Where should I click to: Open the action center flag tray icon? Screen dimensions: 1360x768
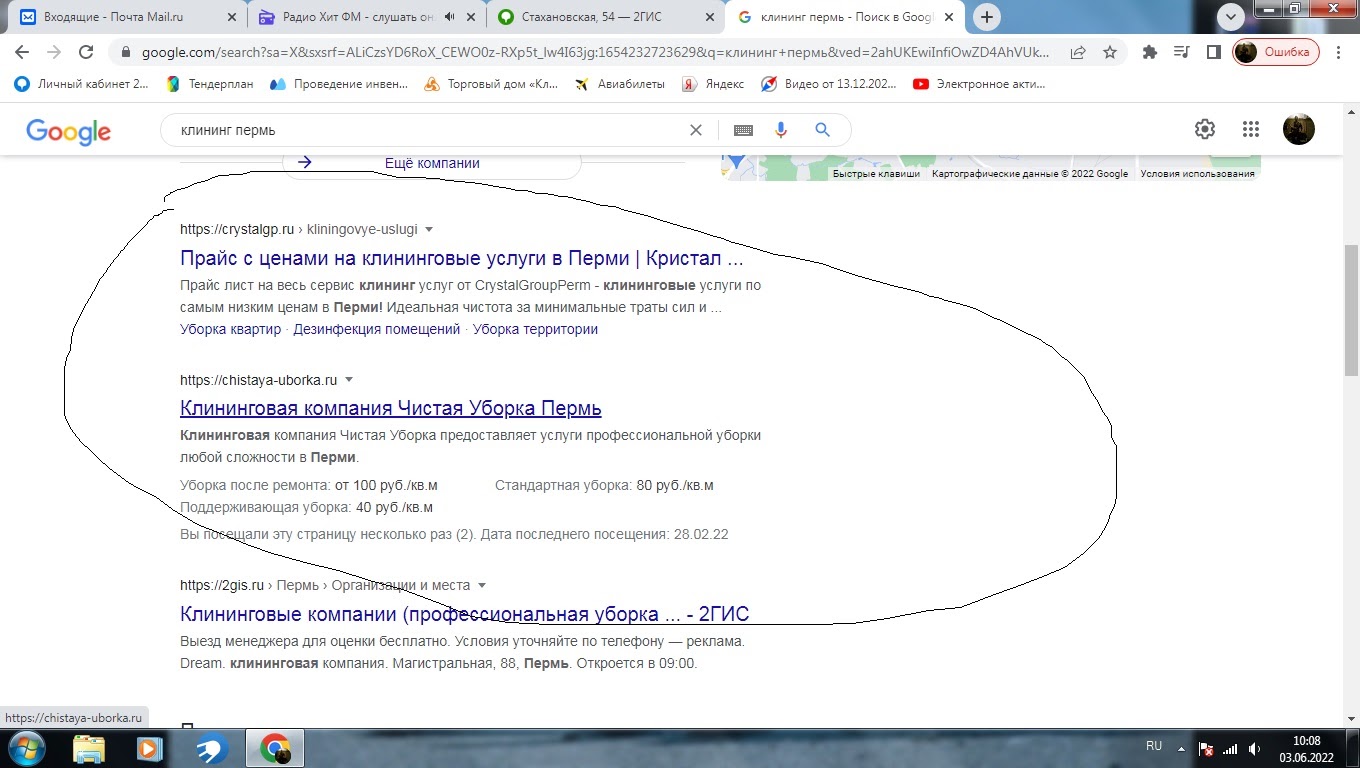1206,749
